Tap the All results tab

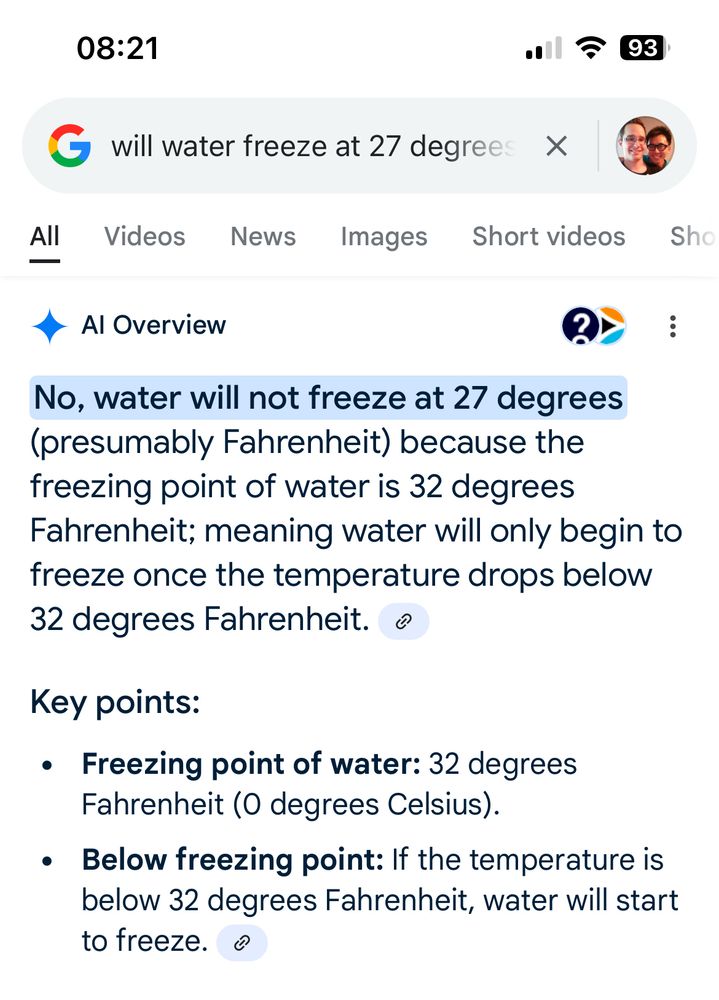tap(44, 236)
